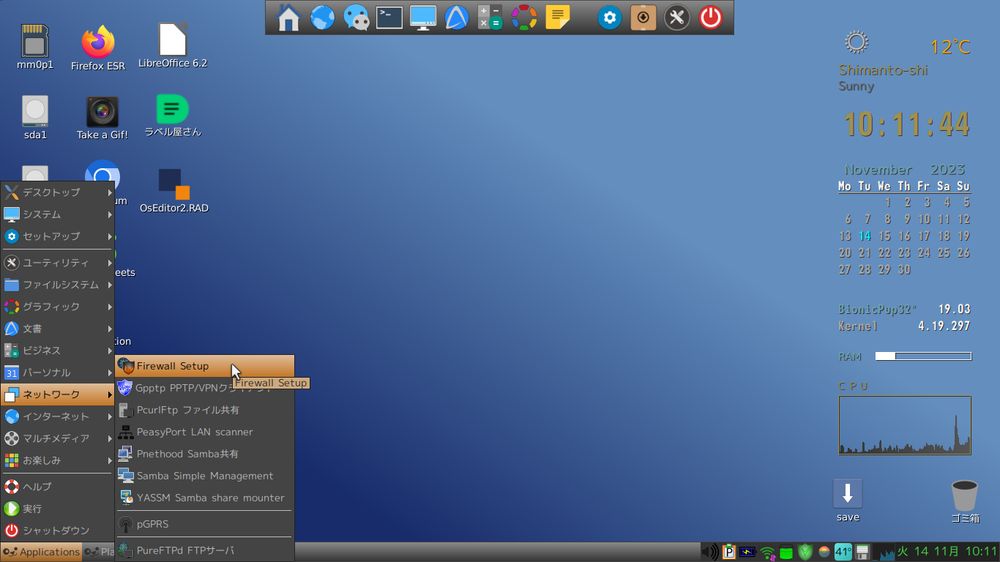
Task: Choose シャットダウン from the menu
Action: click(x=57, y=531)
